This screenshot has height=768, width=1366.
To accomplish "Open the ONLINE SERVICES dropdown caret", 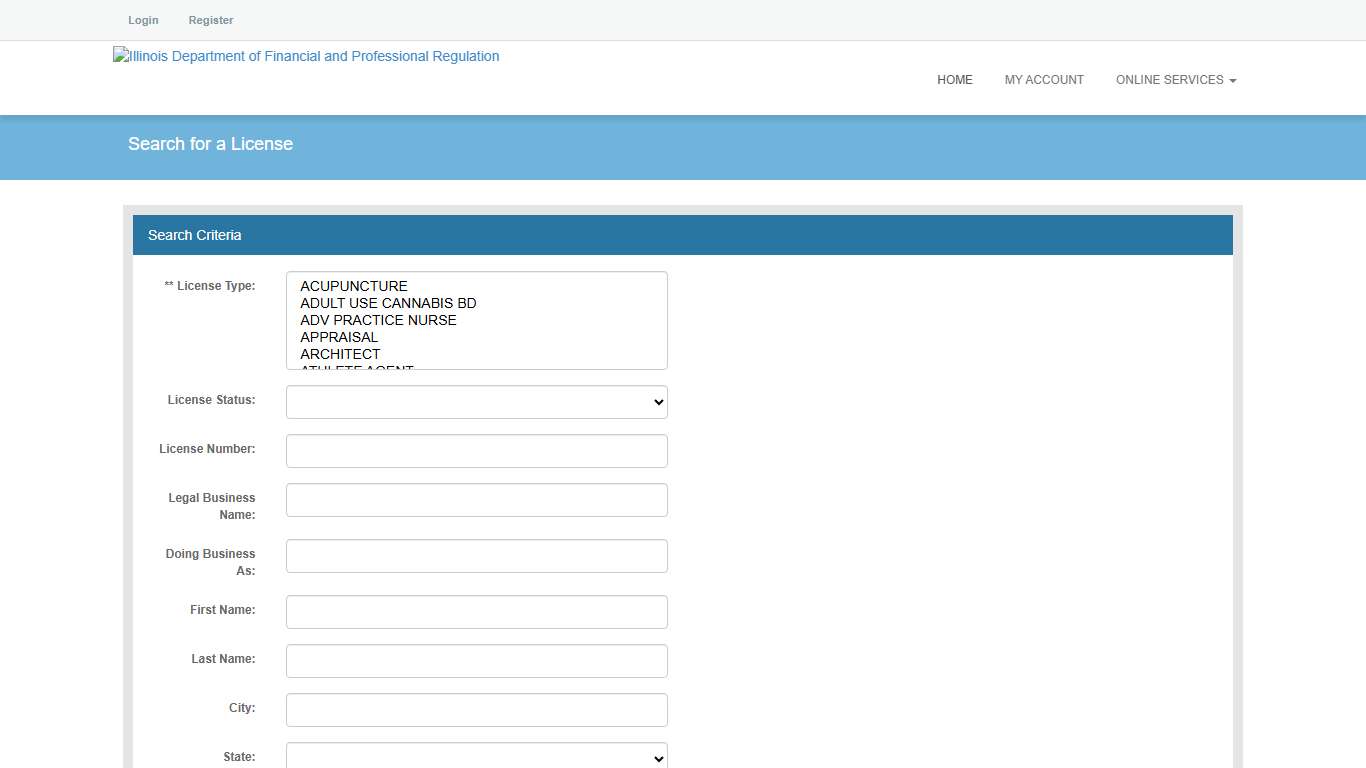I will tap(1232, 80).
